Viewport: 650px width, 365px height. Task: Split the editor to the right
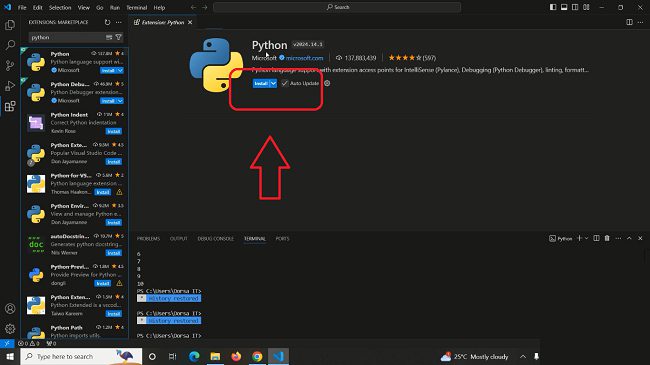[629, 22]
